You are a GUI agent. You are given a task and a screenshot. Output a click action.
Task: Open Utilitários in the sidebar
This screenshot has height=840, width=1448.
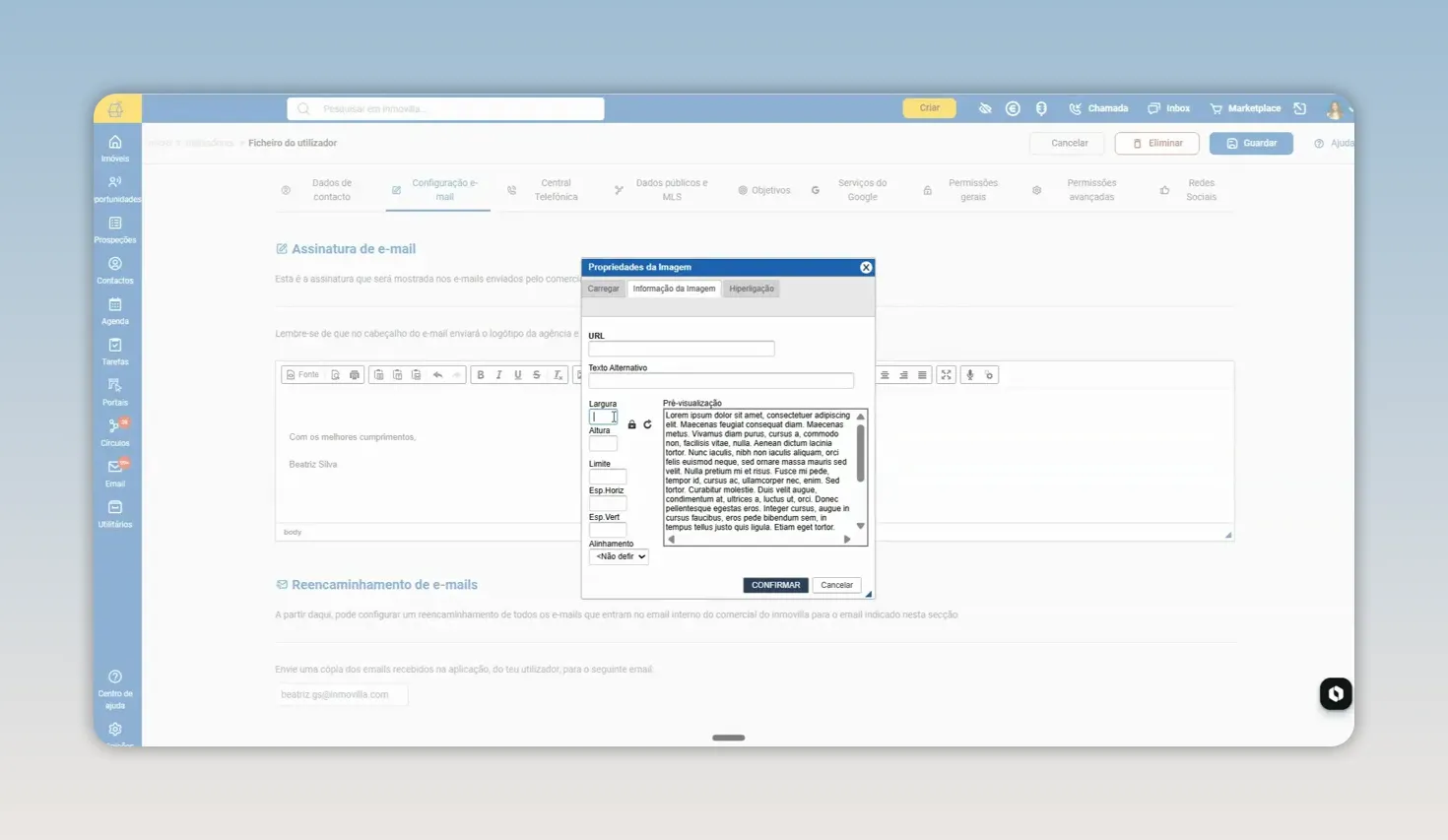[x=115, y=514]
